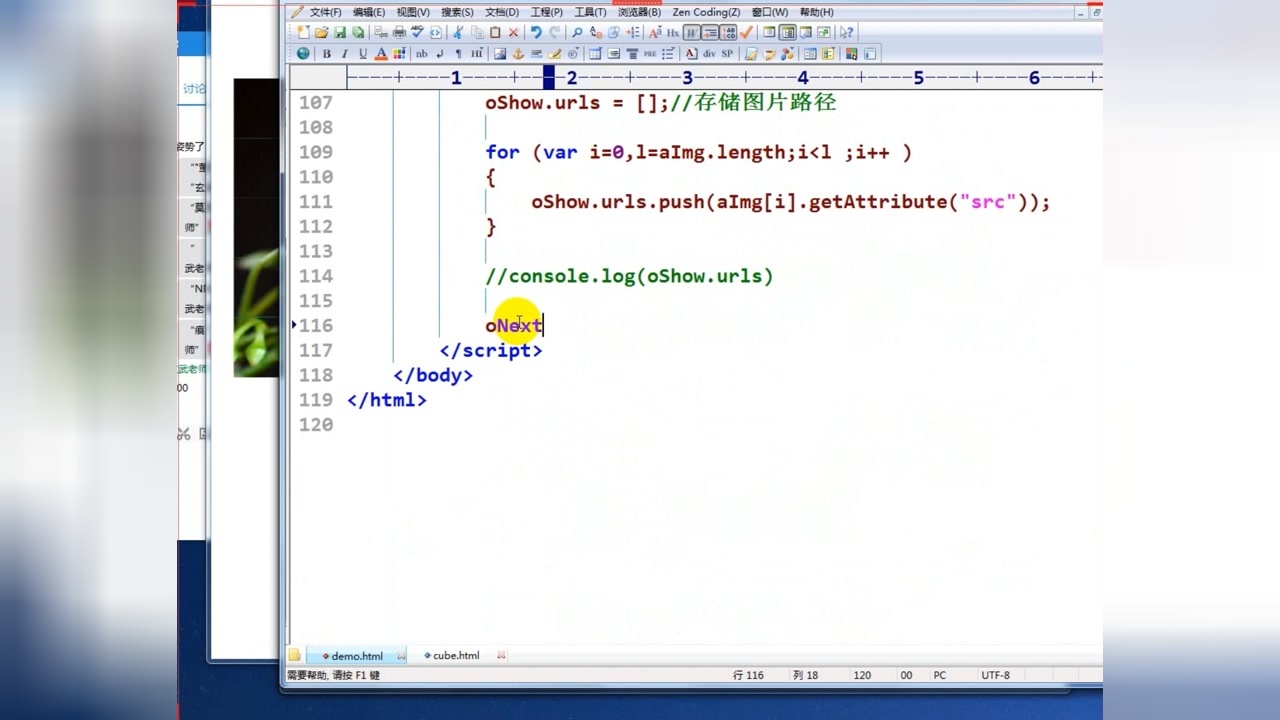This screenshot has height=720, width=1280.
Task: Switch to the demo.html tab
Action: [356, 656]
